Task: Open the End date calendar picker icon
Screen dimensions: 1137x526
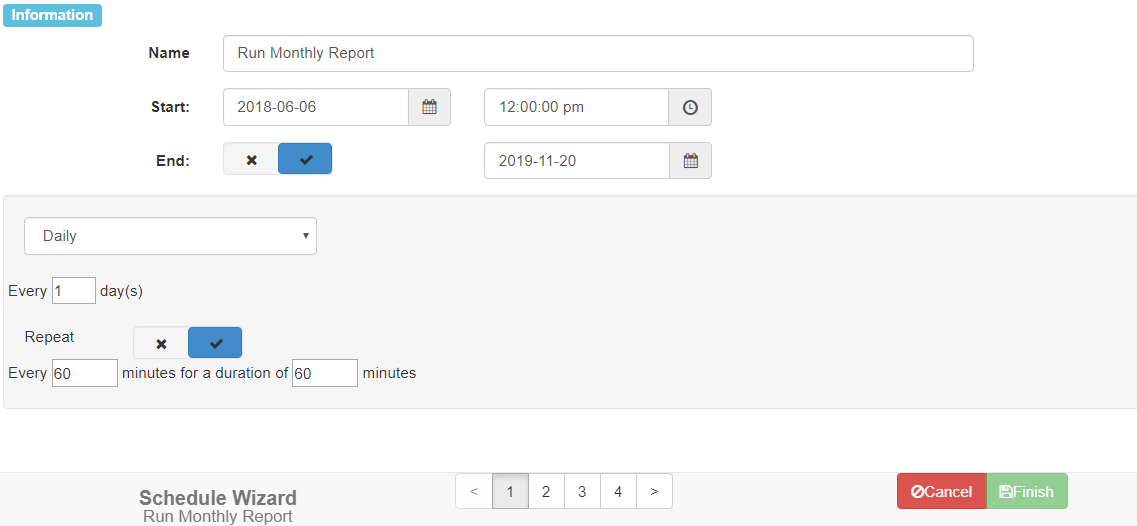Action: (x=690, y=160)
